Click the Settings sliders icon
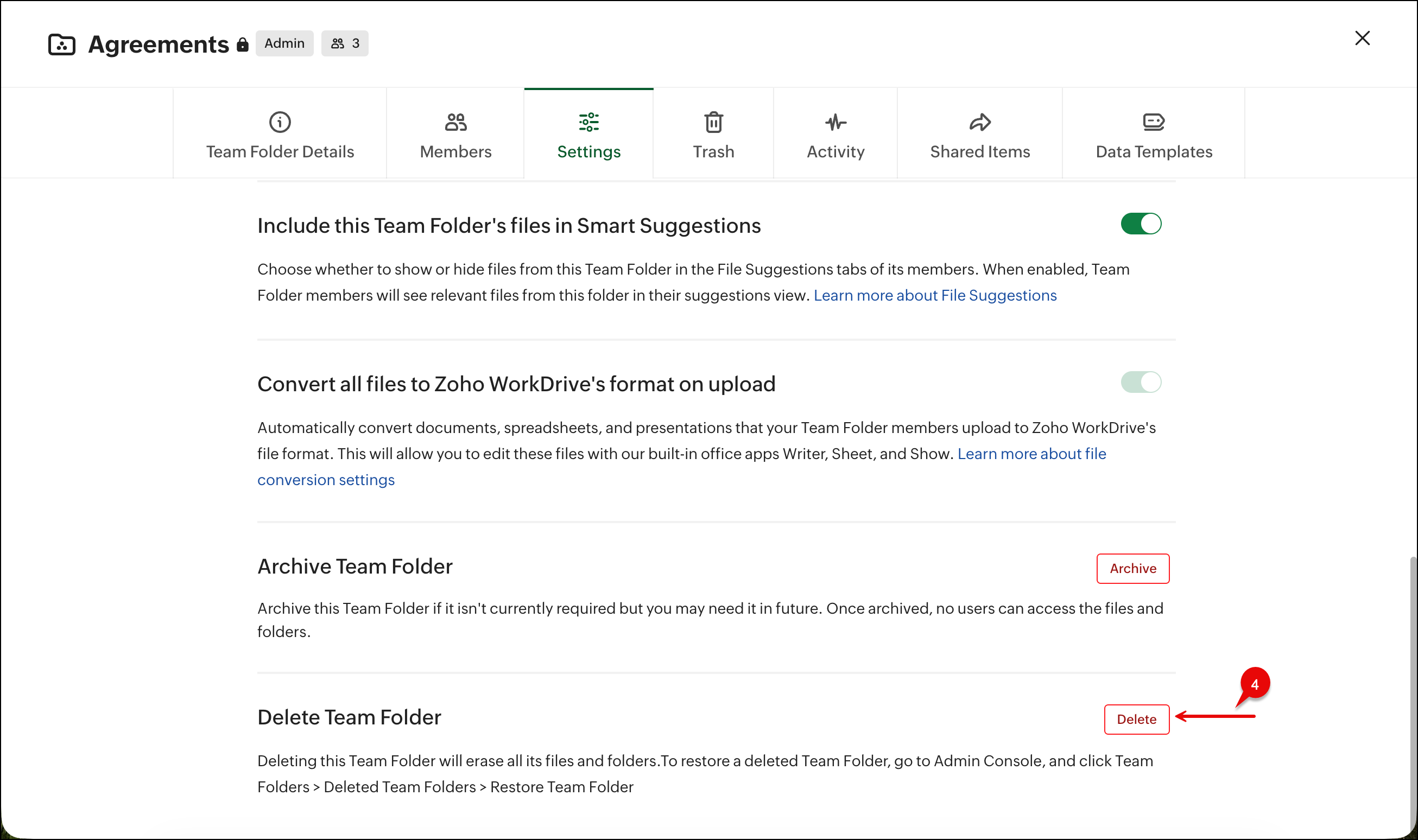Screen dimensions: 1418x840 588,122
